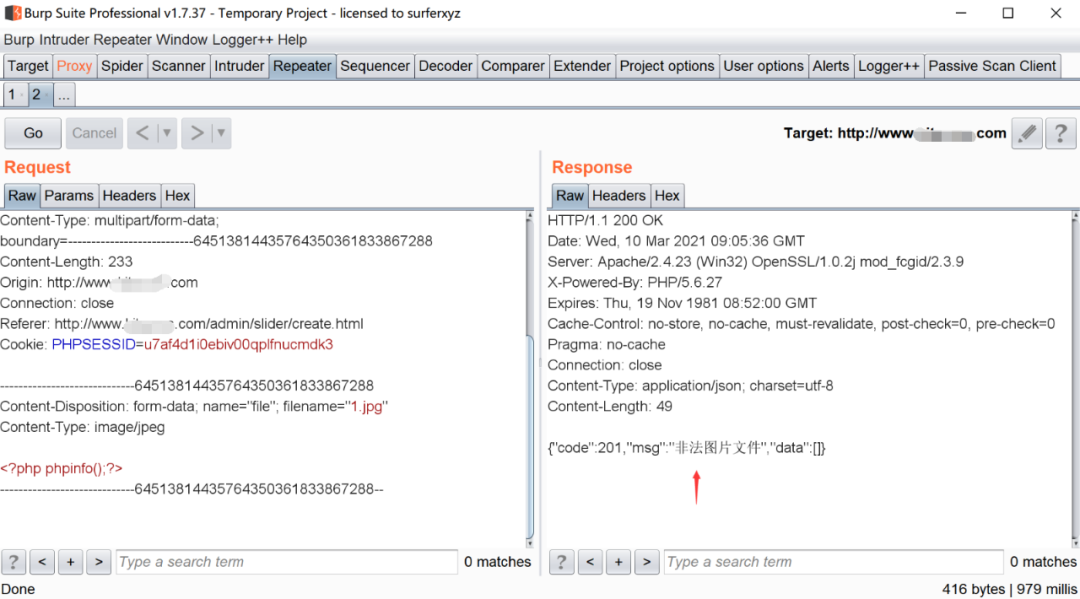Open the Project options tab
This screenshot has width=1080, height=599.
[667, 66]
